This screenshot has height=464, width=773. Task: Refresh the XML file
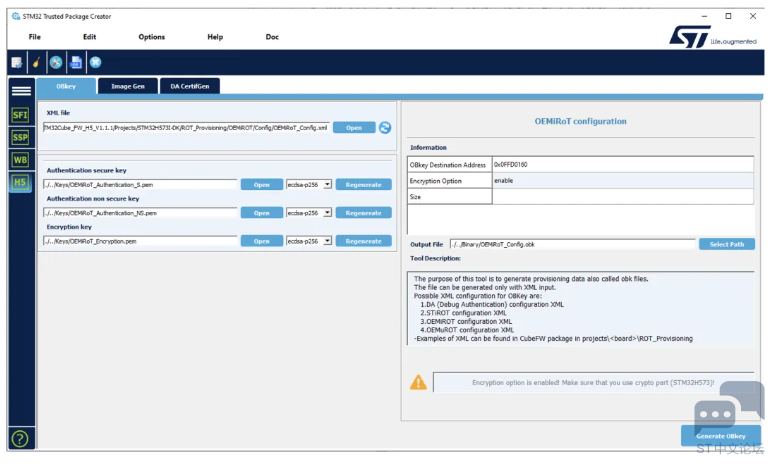(385, 128)
